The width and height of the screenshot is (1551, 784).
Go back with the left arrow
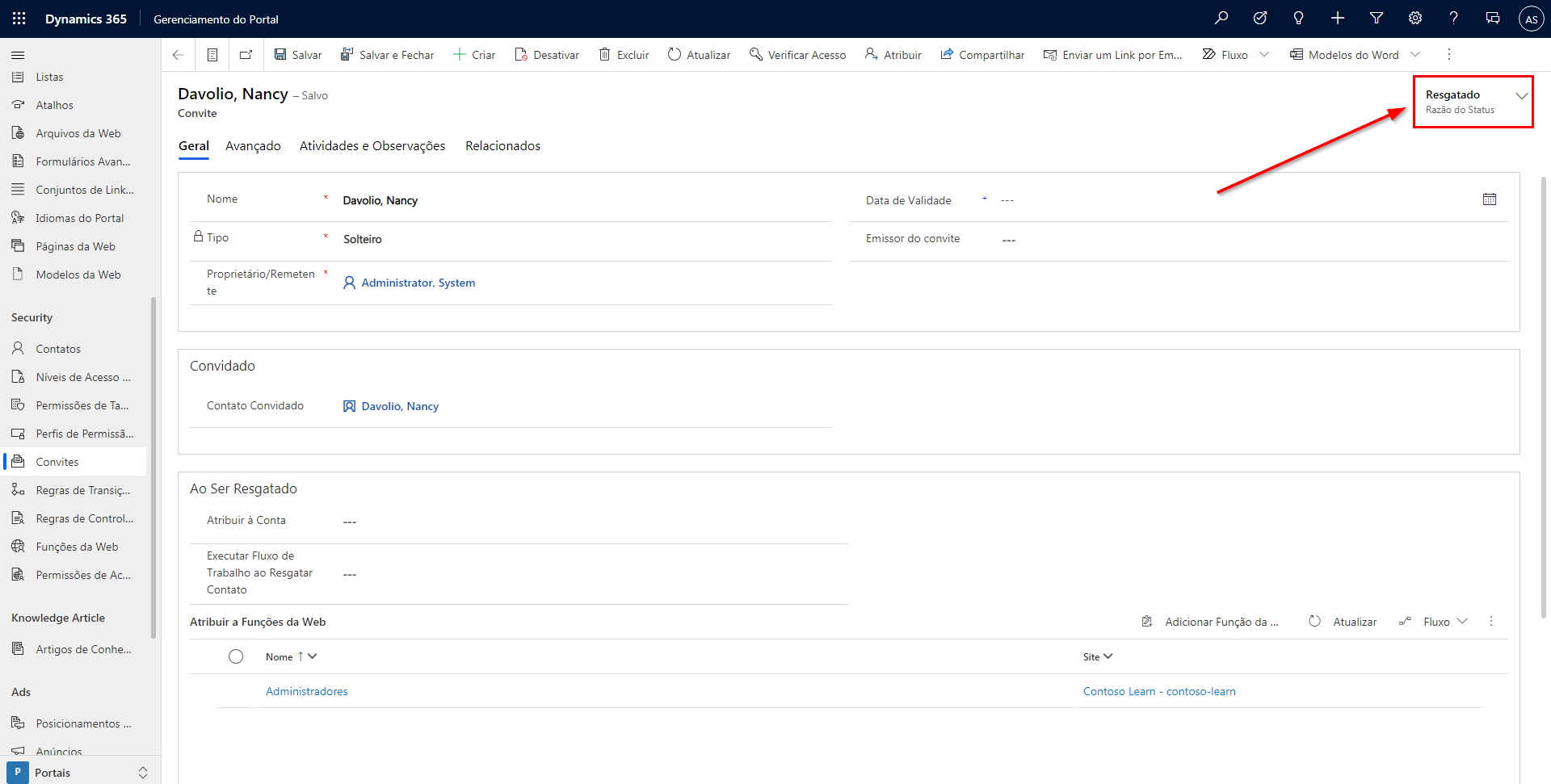point(179,55)
